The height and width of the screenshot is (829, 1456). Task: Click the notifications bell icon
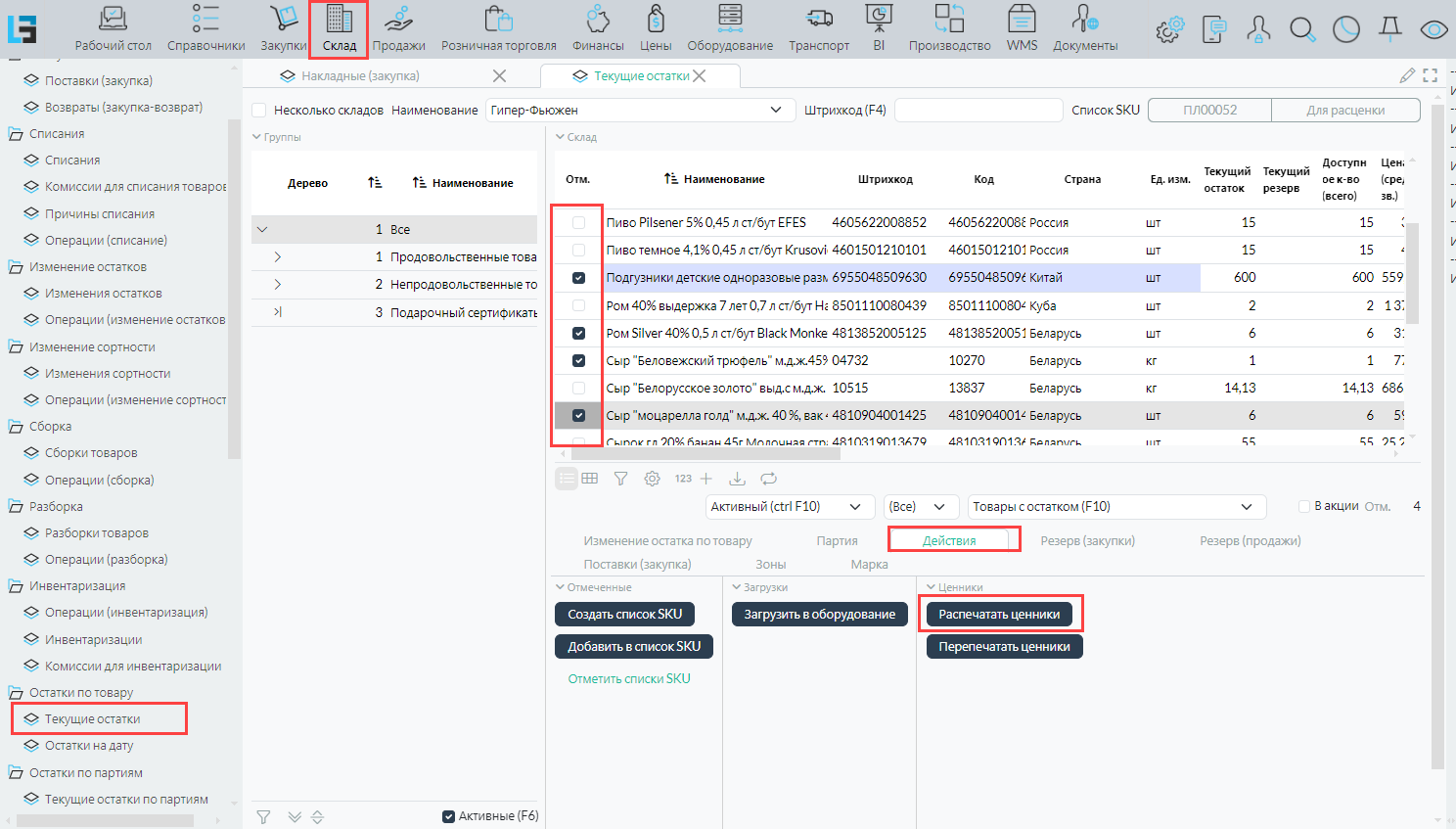pos(1389,29)
